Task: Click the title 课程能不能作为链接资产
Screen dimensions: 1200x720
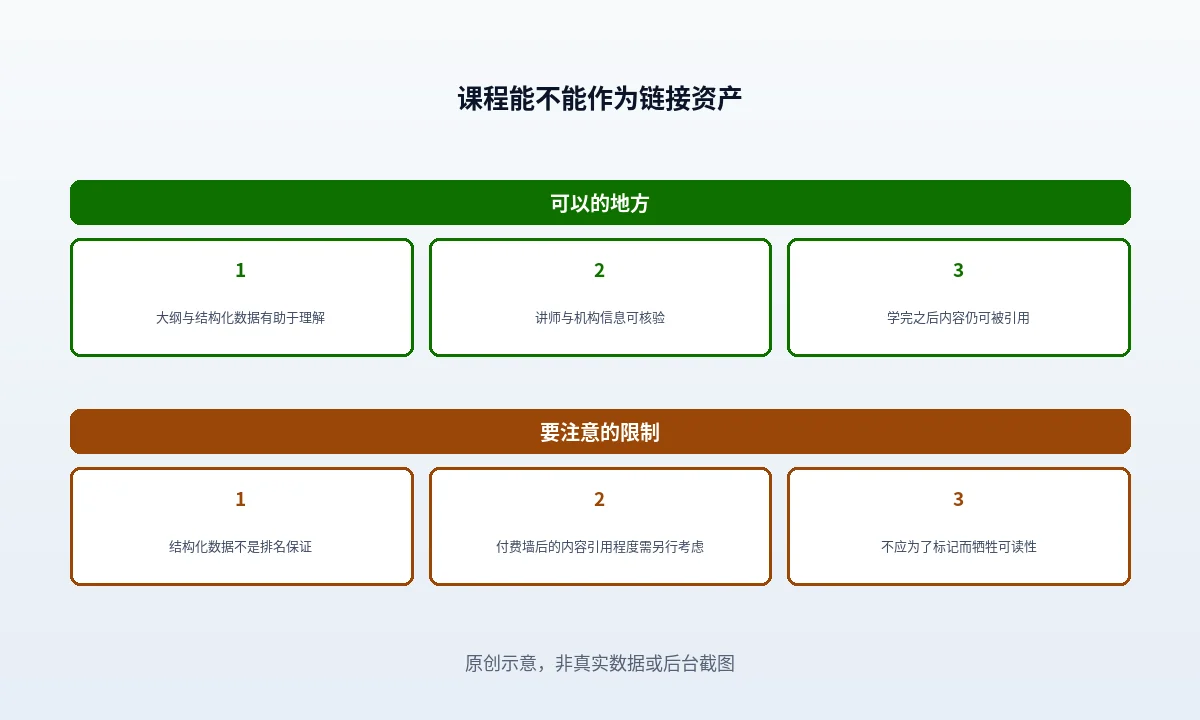Action: coord(600,99)
